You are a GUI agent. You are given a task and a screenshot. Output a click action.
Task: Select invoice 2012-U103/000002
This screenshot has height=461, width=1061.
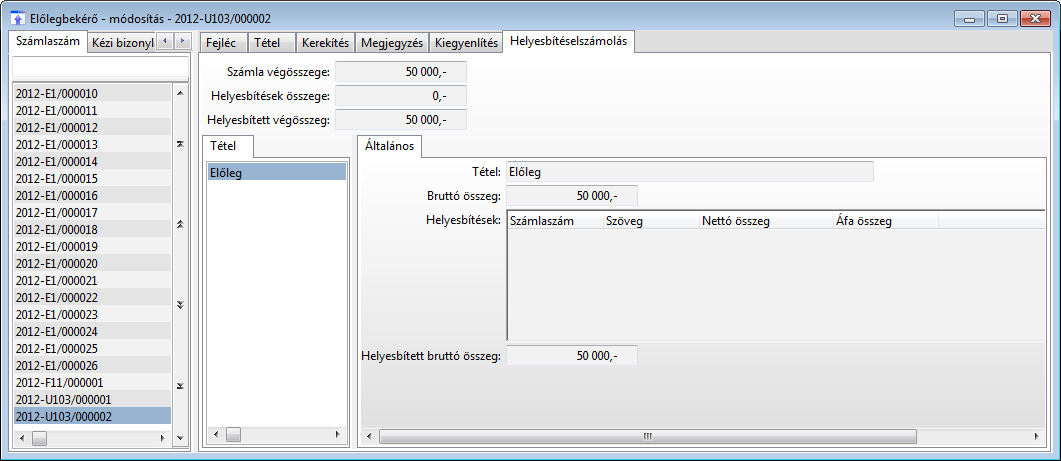[x=92, y=416]
